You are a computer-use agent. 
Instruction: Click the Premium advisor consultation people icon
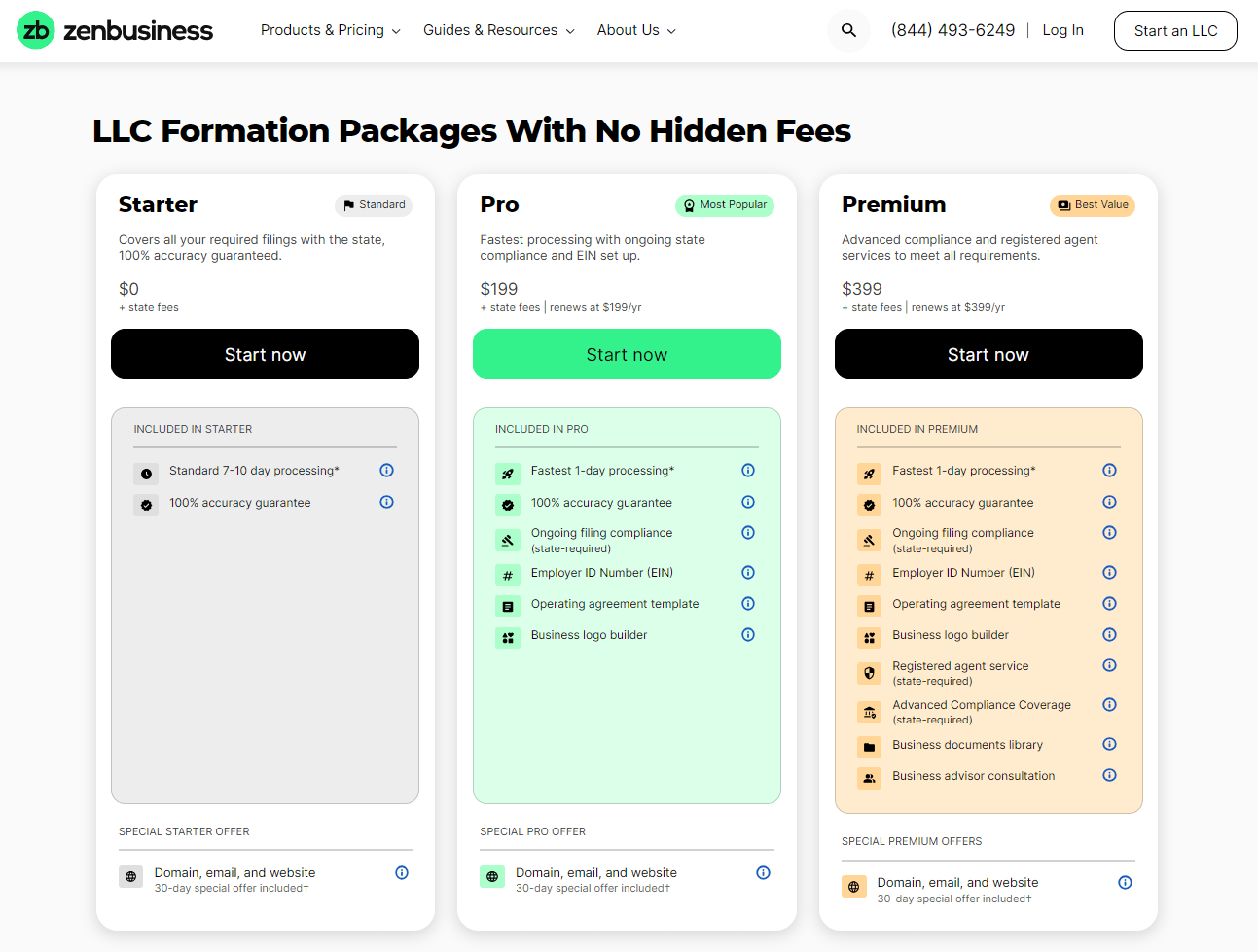(869, 778)
